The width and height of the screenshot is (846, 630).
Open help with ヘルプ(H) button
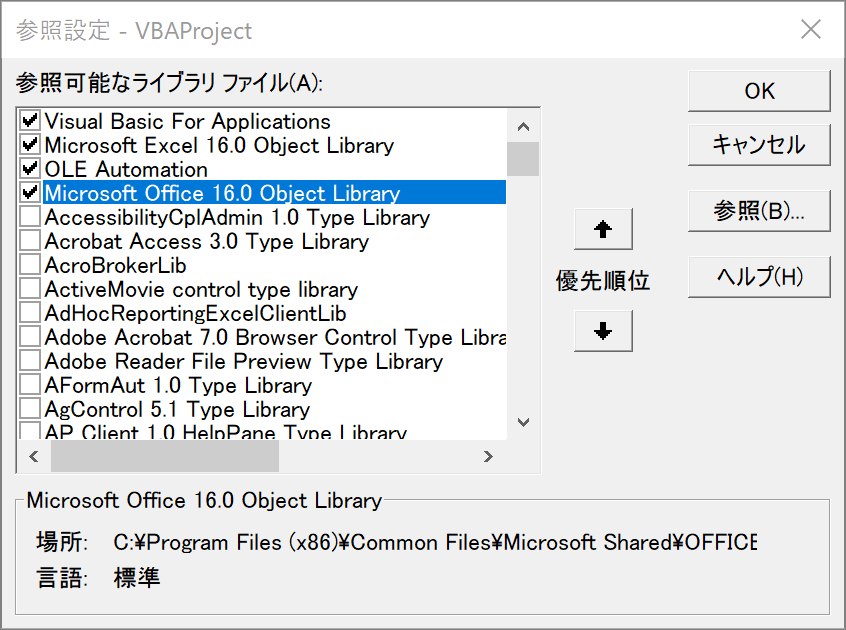point(759,277)
